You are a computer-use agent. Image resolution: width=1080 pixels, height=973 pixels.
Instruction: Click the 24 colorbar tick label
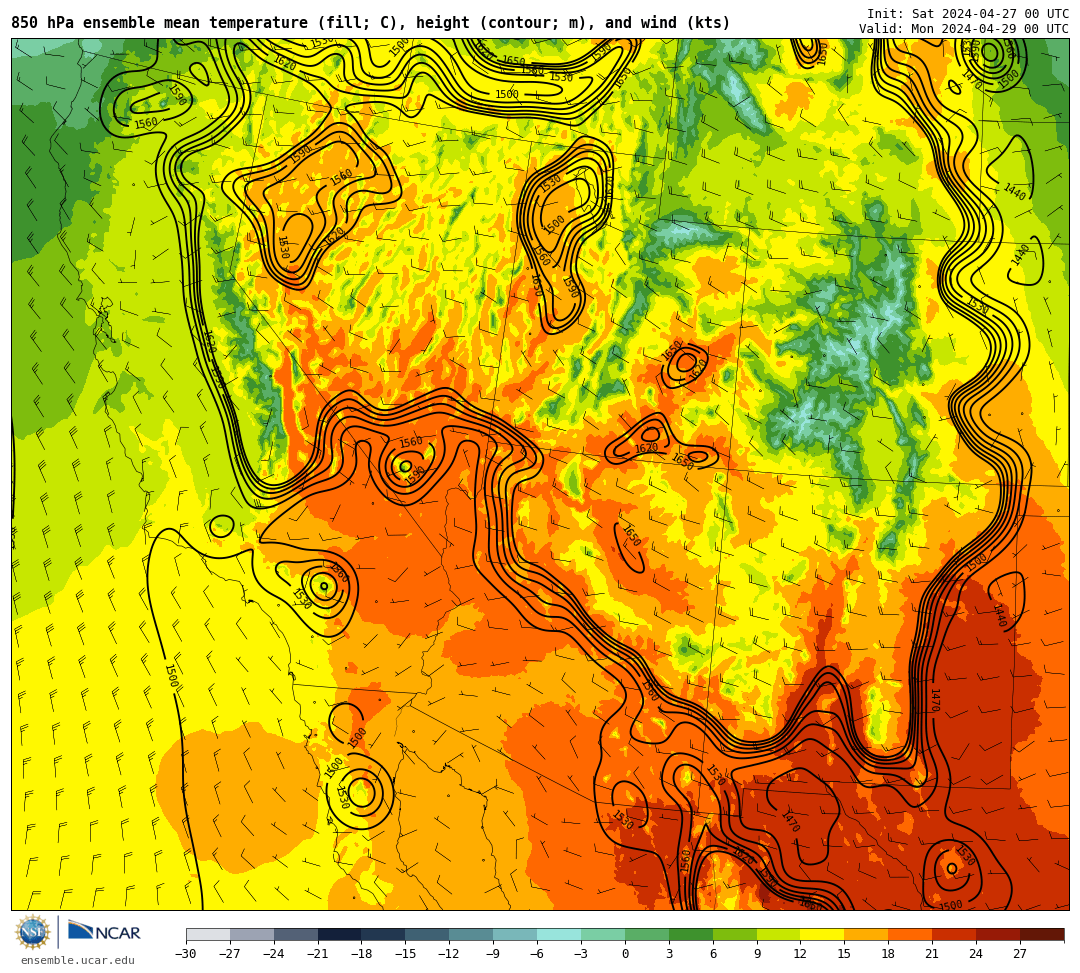[x=976, y=954]
